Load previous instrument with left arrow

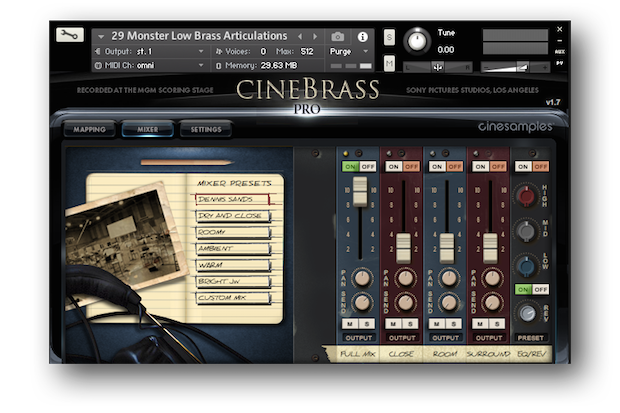point(300,36)
